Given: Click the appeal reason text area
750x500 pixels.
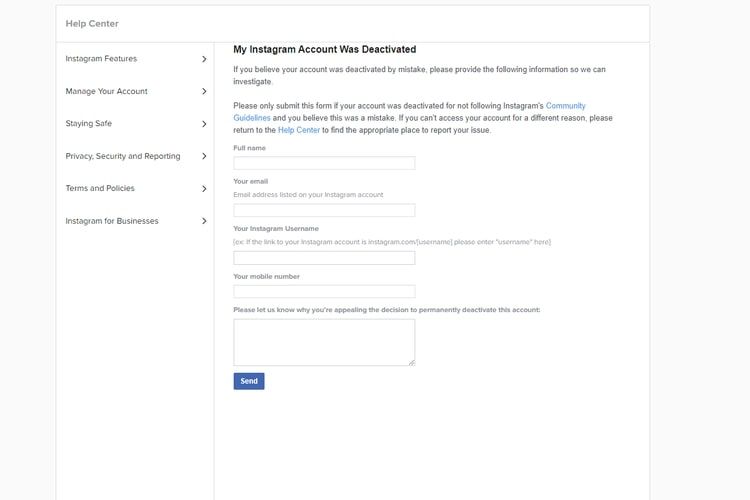Looking at the screenshot, I should pyautogui.click(x=324, y=343).
